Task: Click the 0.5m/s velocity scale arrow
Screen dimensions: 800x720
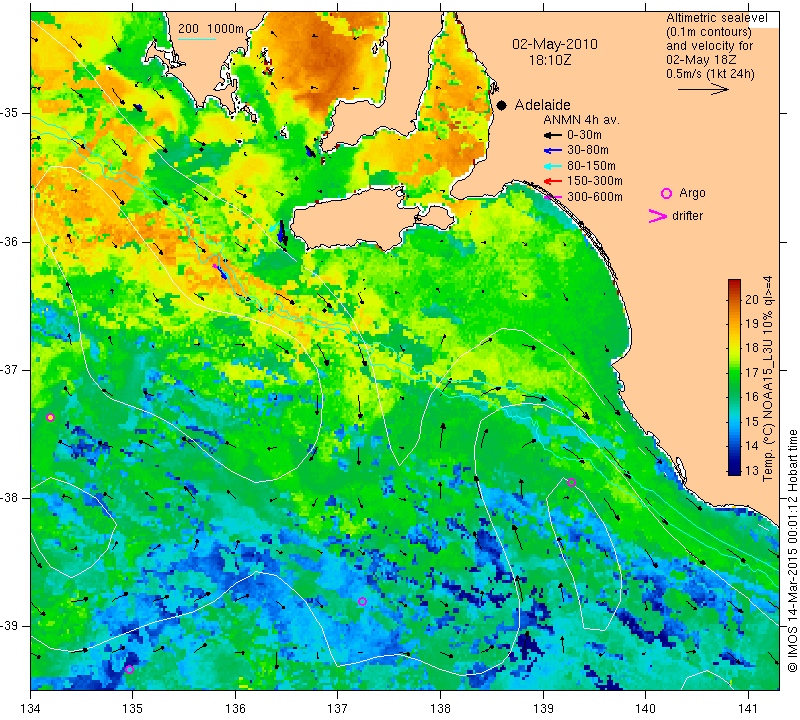Action: click(703, 89)
